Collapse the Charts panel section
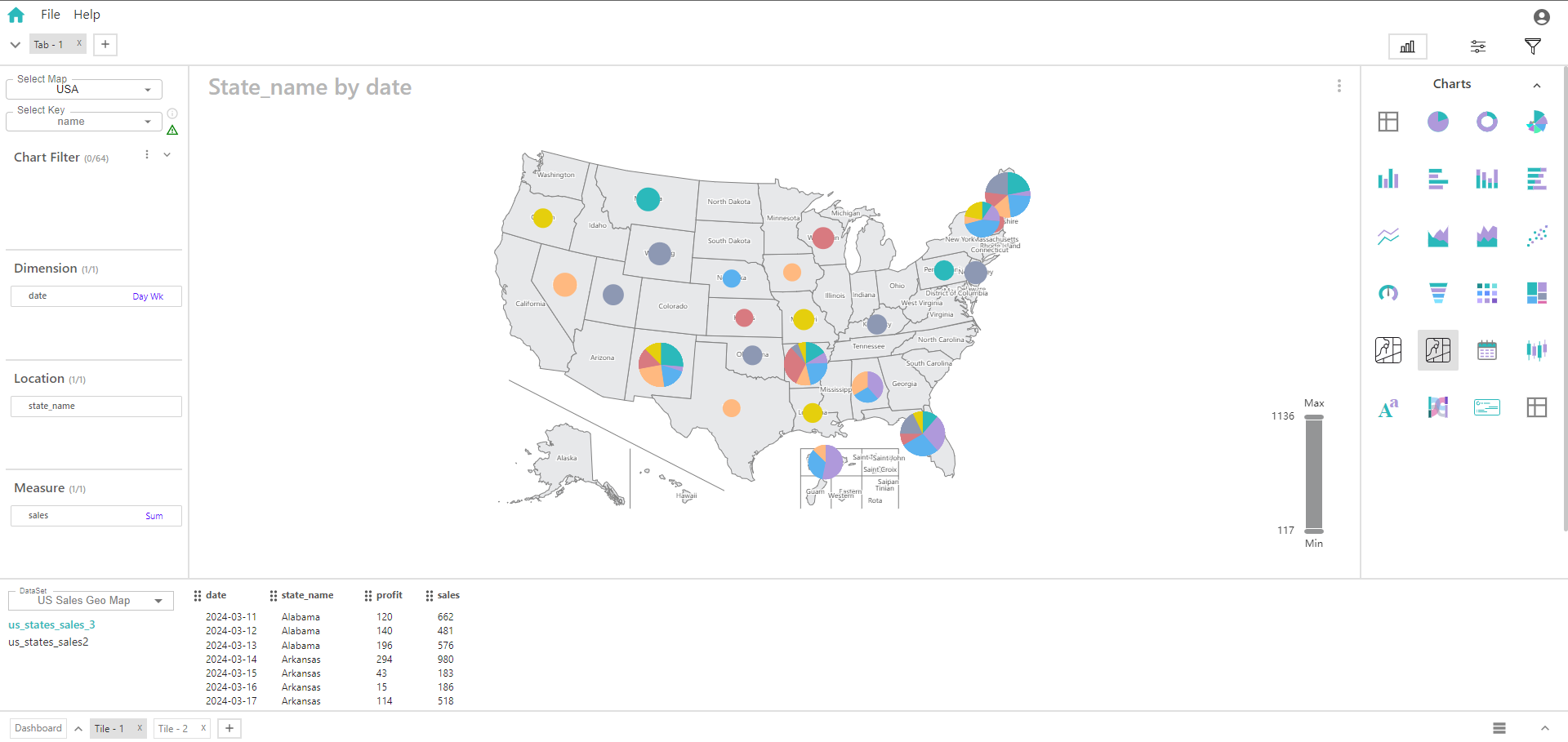 point(1536,85)
